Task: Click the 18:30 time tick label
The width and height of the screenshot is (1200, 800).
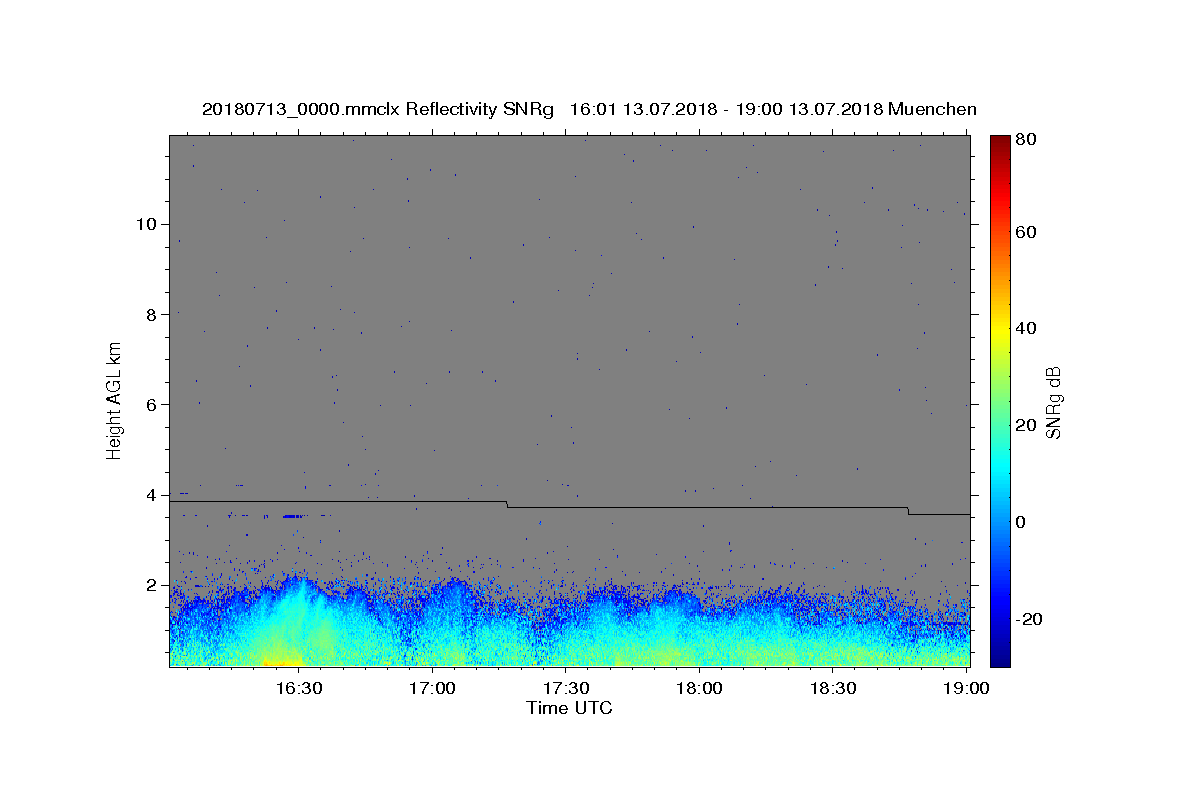Action: [x=833, y=688]
